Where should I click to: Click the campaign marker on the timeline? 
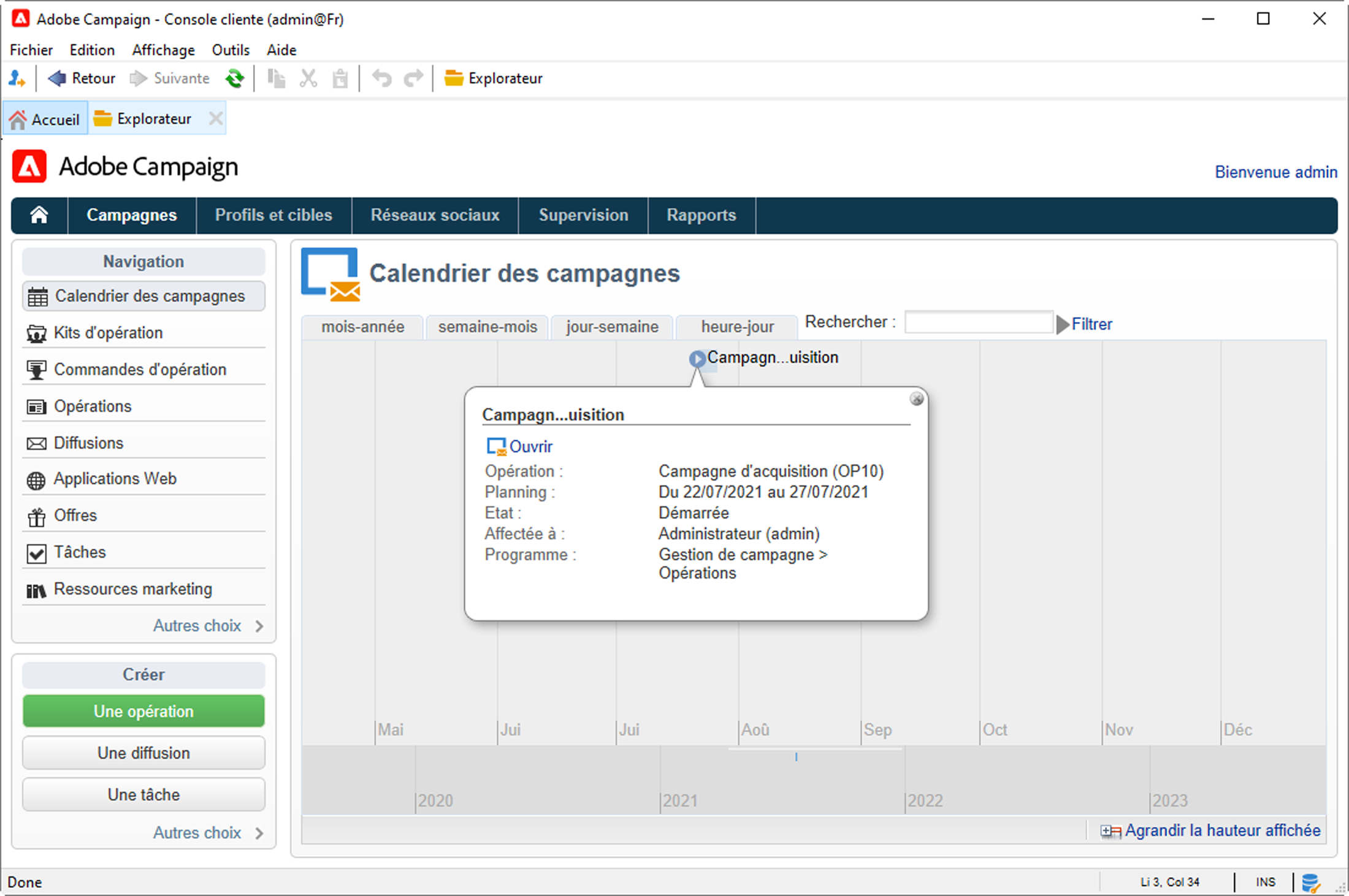(697, 359)
